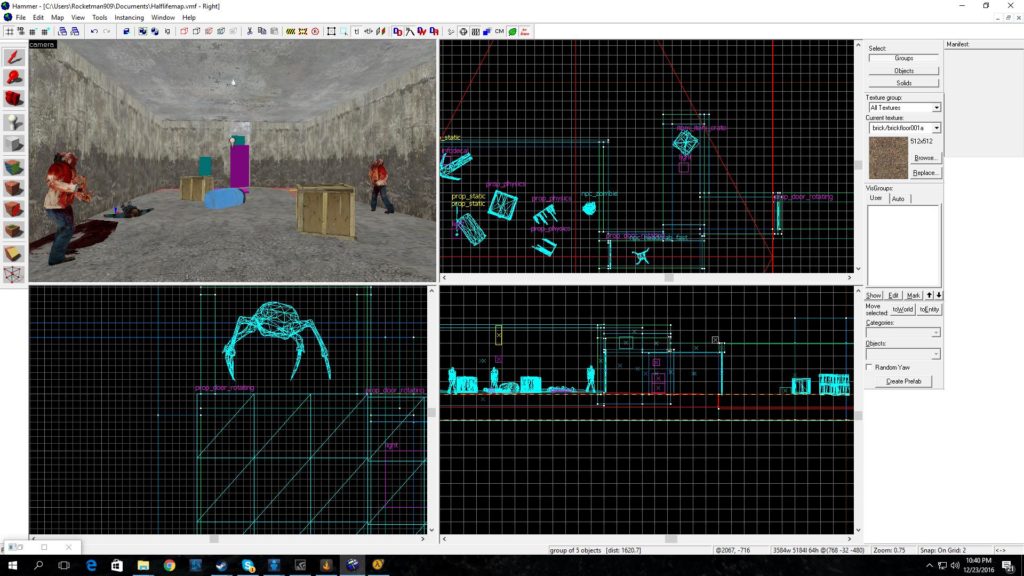Click the Undo arrow in toolbar

click(x=94, y=31)
